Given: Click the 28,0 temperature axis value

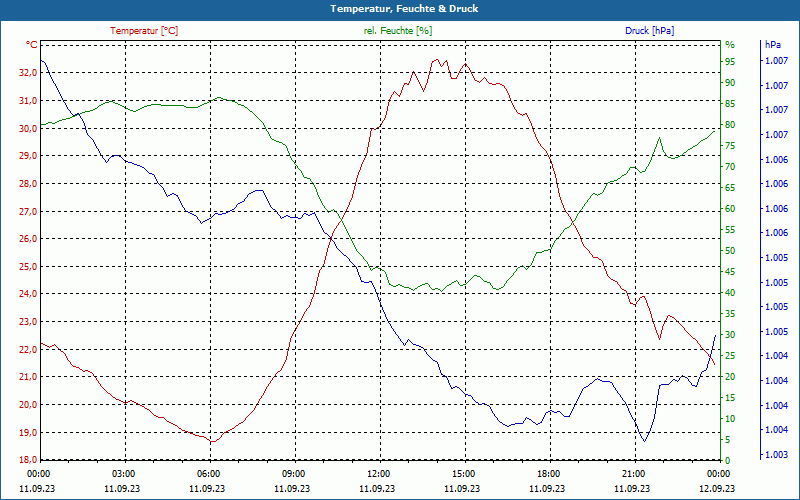Looking at the screenshot, I should click(28, 184).
